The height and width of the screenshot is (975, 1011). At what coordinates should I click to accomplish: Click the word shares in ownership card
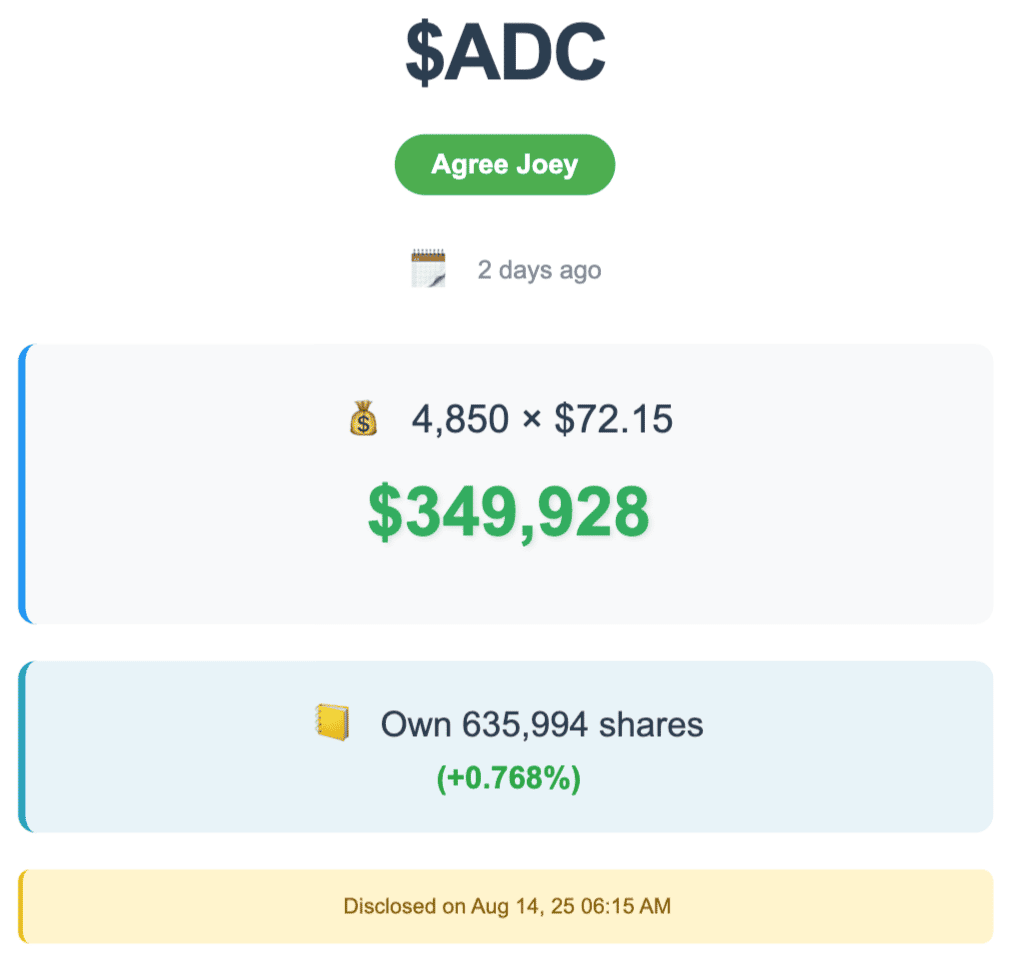point(651,724)
